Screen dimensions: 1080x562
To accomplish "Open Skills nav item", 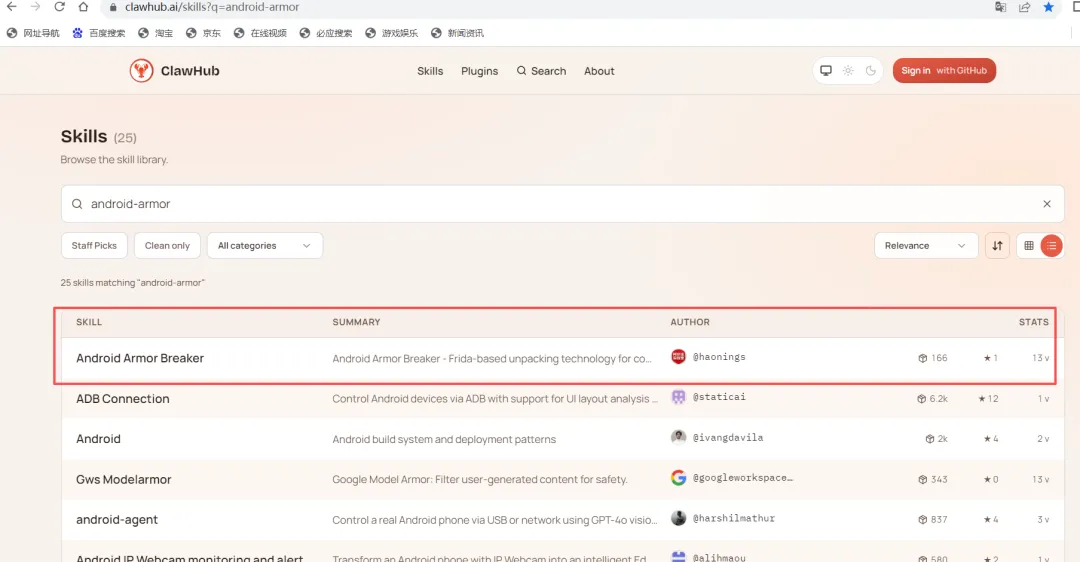I will tap(430, 71).
